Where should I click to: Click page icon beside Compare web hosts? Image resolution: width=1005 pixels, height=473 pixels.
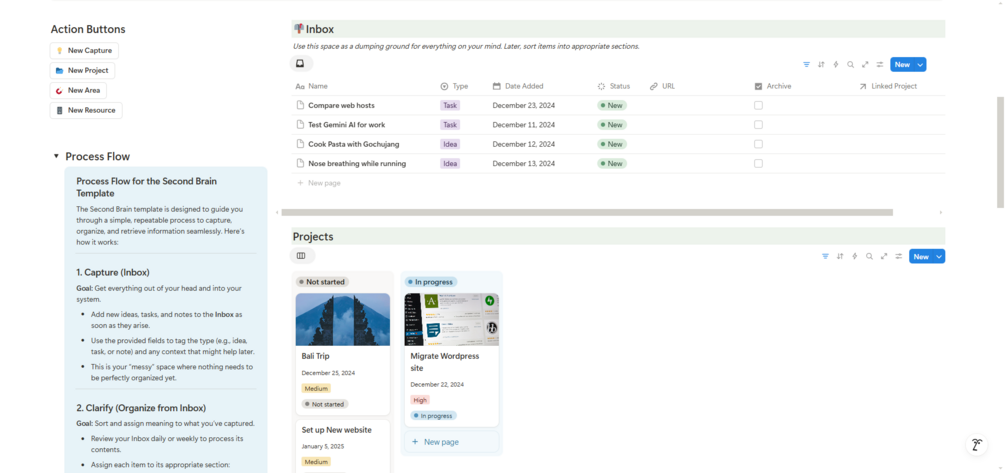point(300,105)
